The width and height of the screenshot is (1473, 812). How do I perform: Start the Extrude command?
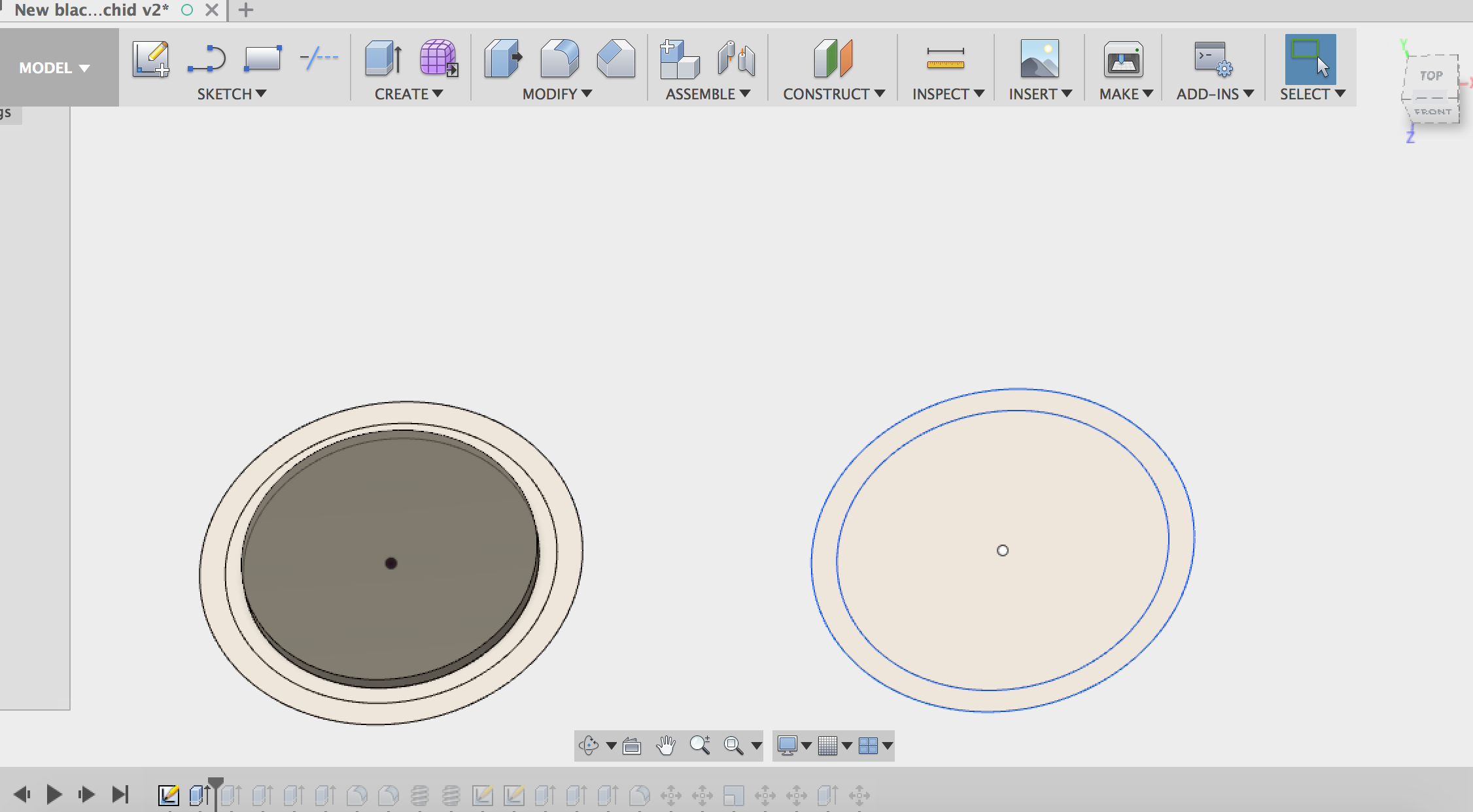pyautogui.click(x=384, y=58)
